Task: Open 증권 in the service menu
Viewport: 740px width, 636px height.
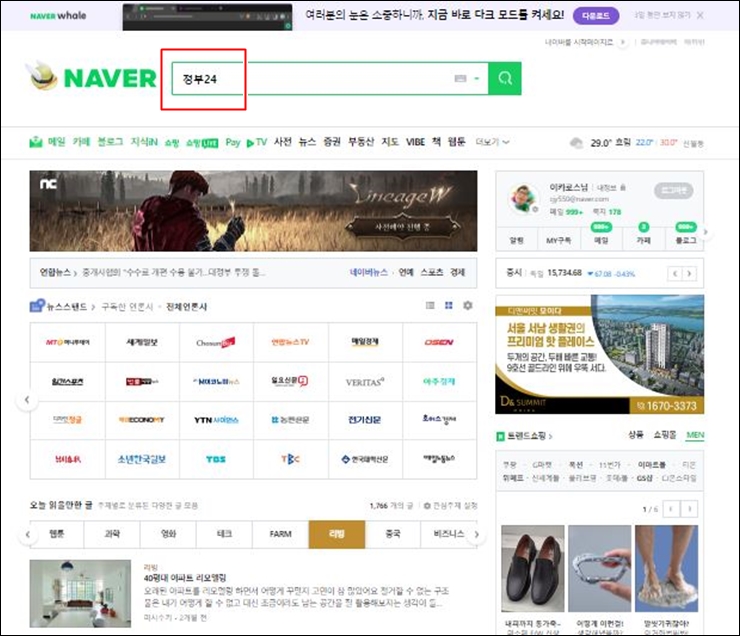Action: coord(332,142)
